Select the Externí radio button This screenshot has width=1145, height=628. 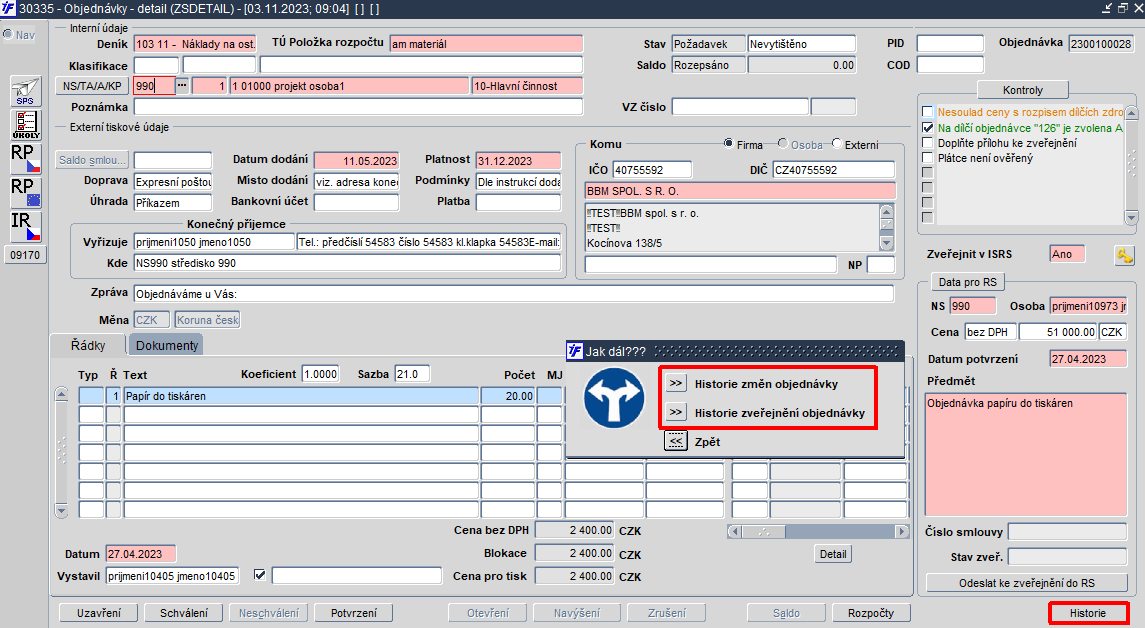coord(837,143)
